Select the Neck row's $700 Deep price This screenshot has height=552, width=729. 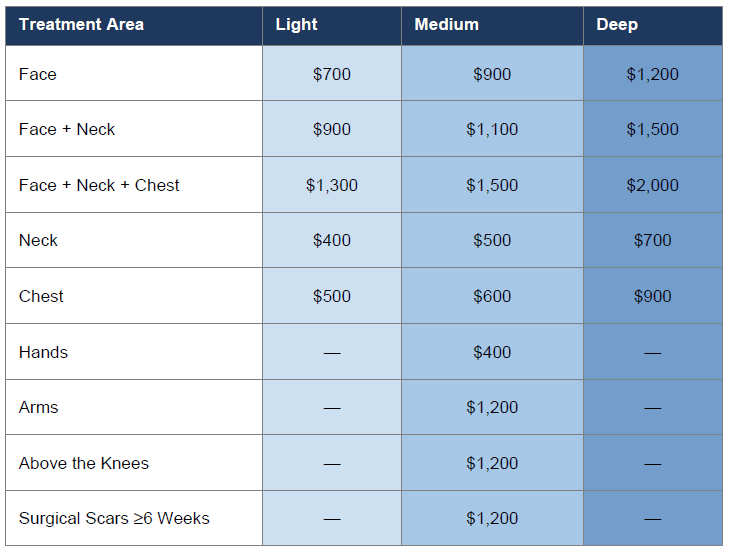(x=652, y=240)
